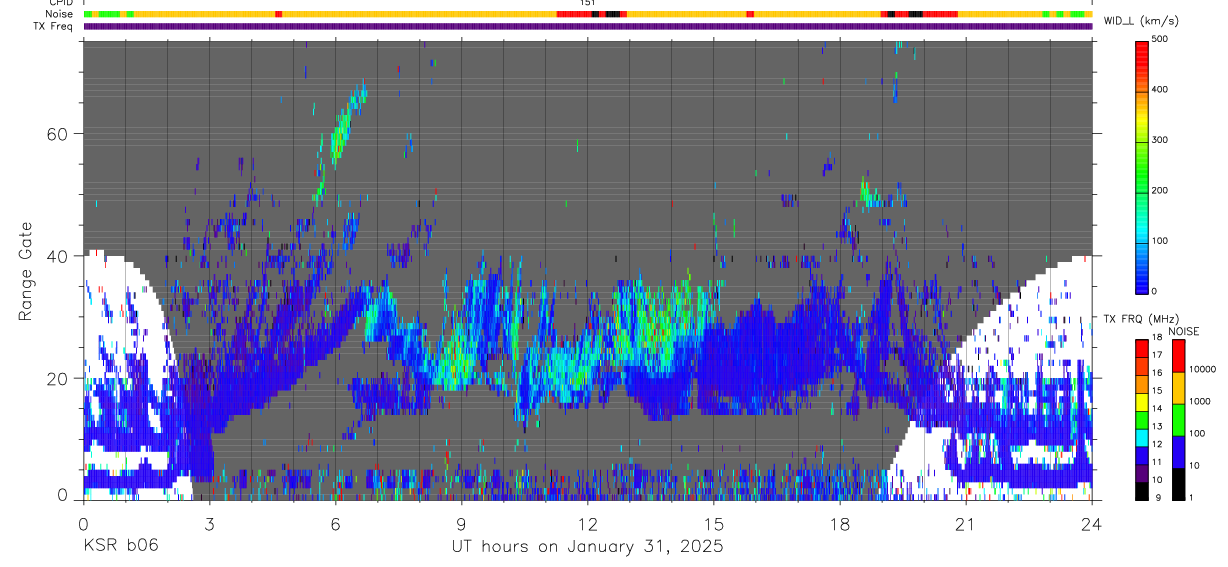
Task: Click the '151' CPID value above the plot
Action: coord(588,3)
